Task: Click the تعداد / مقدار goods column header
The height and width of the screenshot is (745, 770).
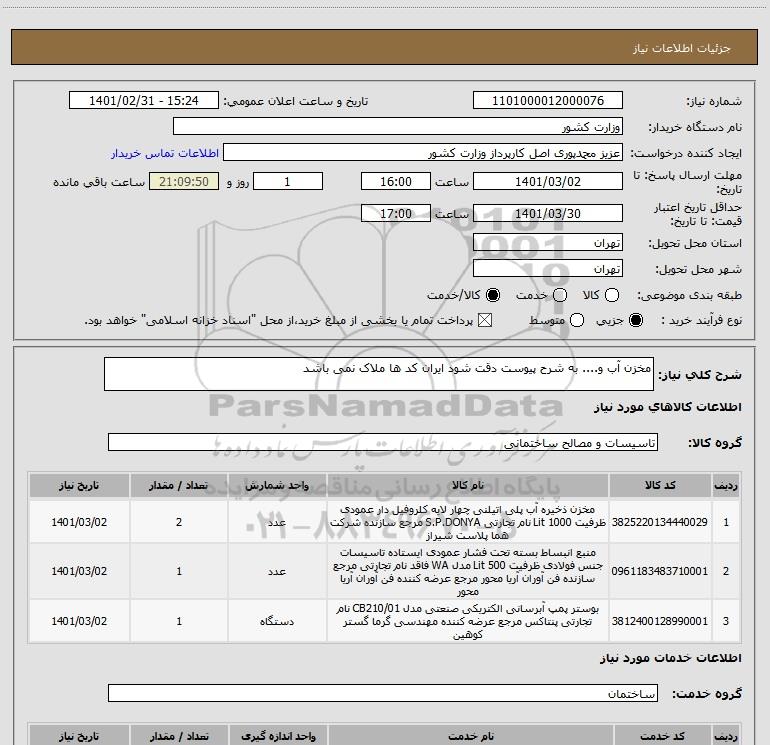Action: (179, 485)
